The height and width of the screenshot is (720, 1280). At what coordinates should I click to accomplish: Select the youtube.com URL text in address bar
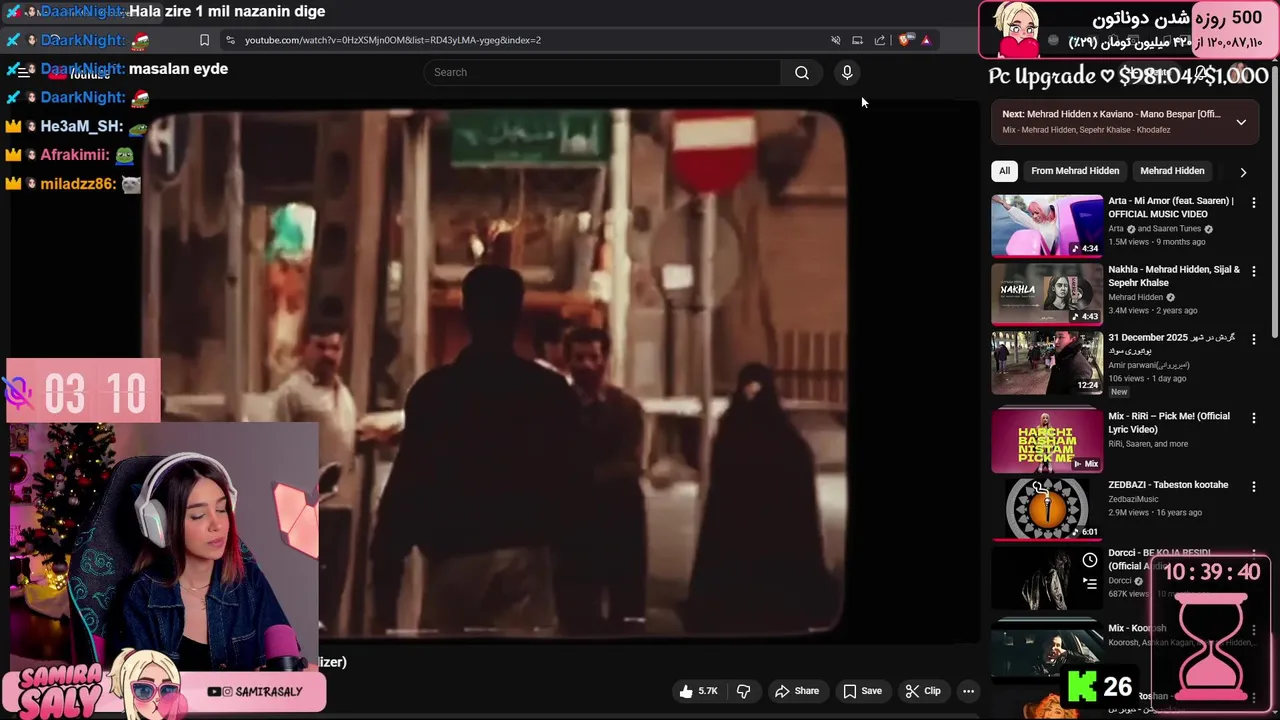point(393,40)
